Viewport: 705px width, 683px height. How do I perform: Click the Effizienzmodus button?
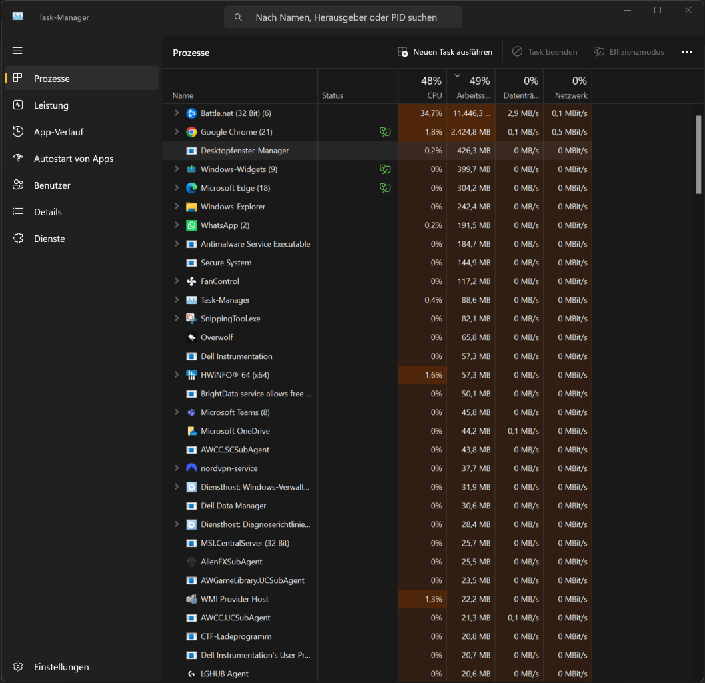pyautogui.click(x=629, y=52)
